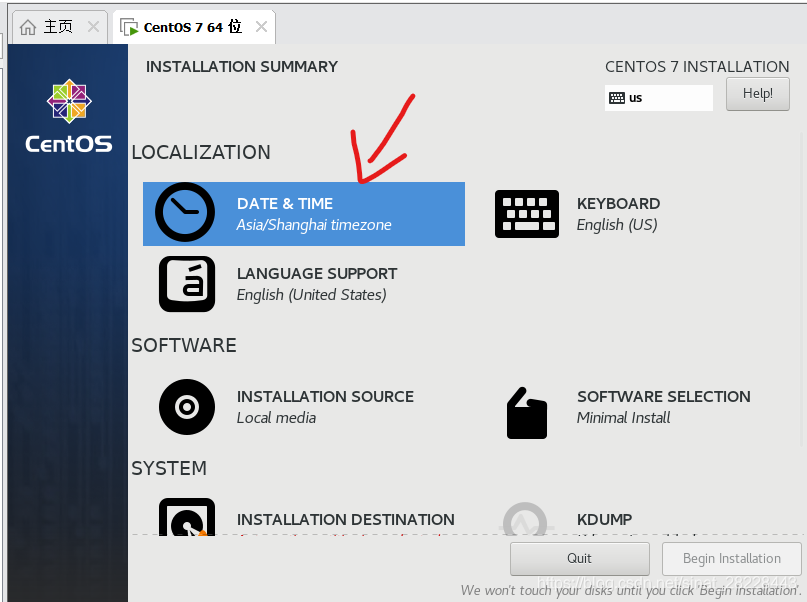
Task: Select the KDUMP label
Action: coord(604,520)
